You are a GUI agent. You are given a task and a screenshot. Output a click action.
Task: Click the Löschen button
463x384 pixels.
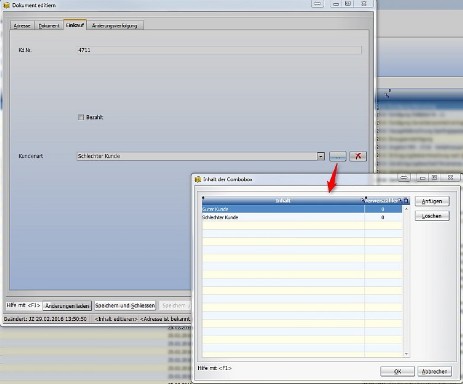pos(432,216)
